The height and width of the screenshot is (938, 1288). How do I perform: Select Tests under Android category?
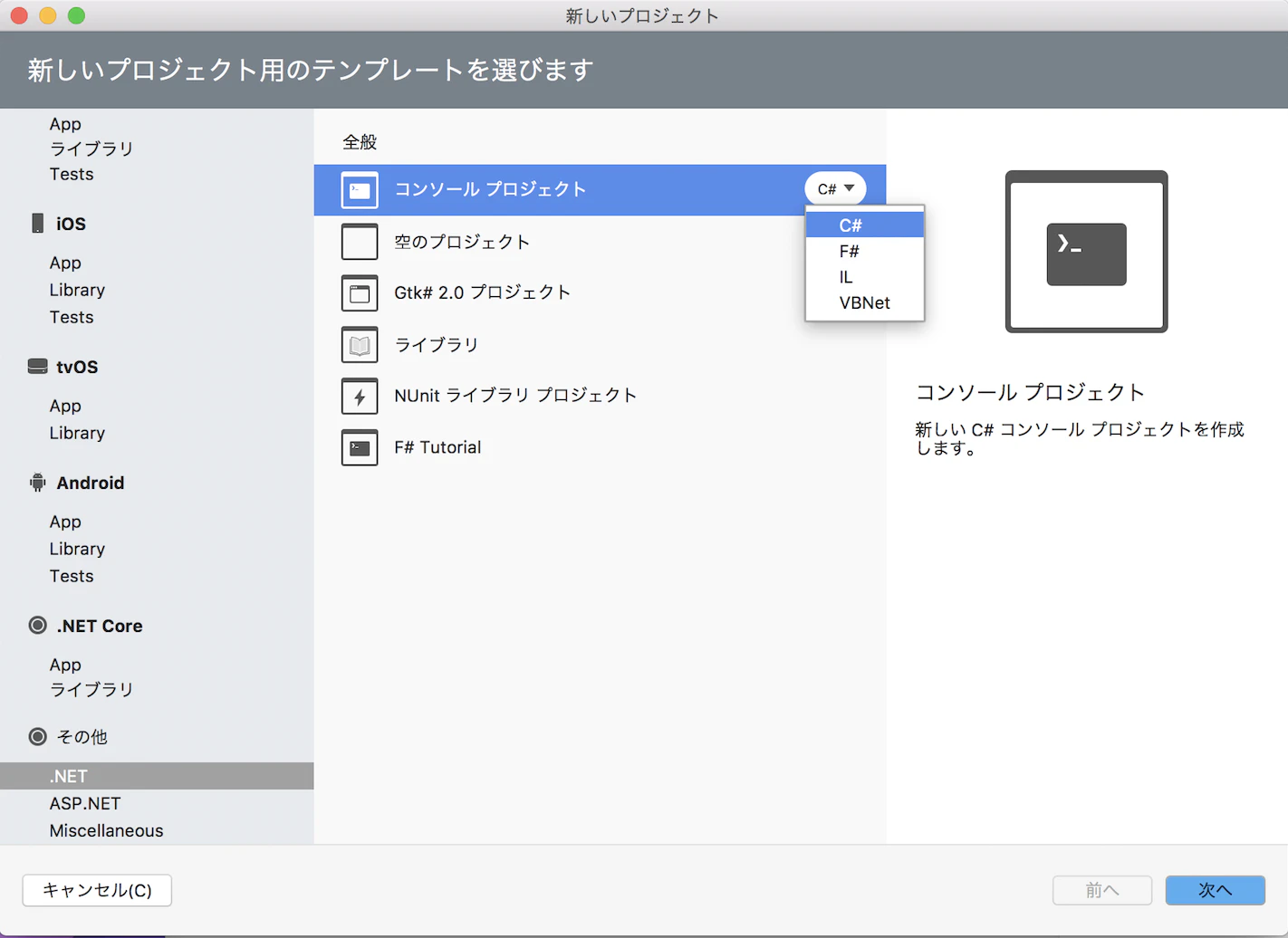(x=72, y=576)
